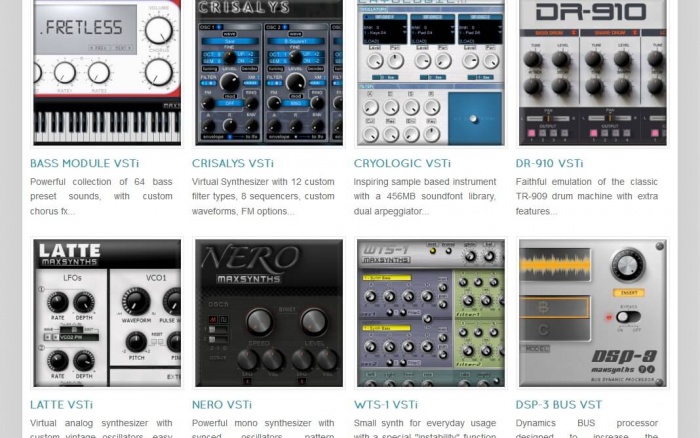700x438 pixels.
Task: Follow the LATTE VSTi title link
Action: [61, 405]
